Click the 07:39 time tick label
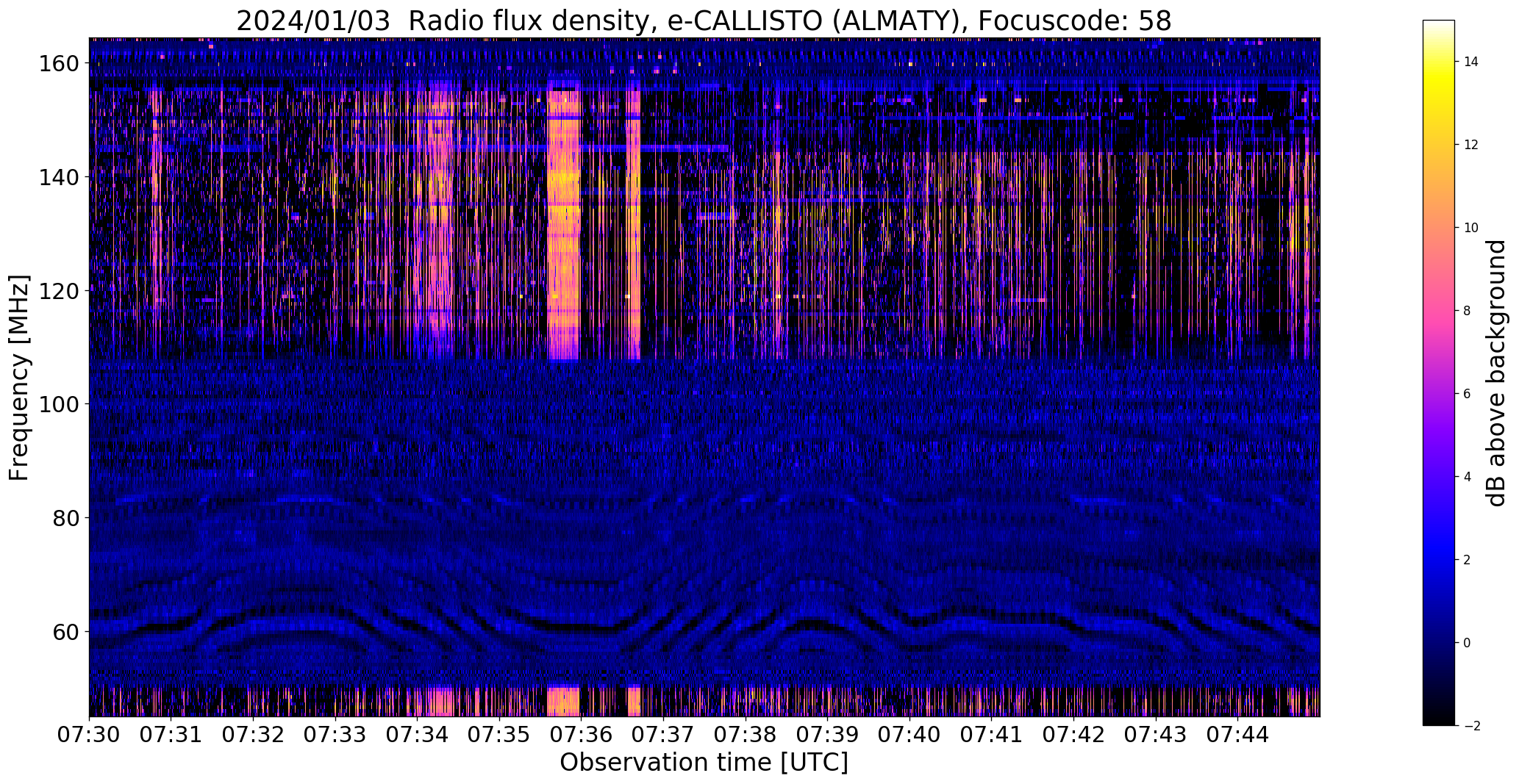This screenshot has width=1519, height=784. 827,734
